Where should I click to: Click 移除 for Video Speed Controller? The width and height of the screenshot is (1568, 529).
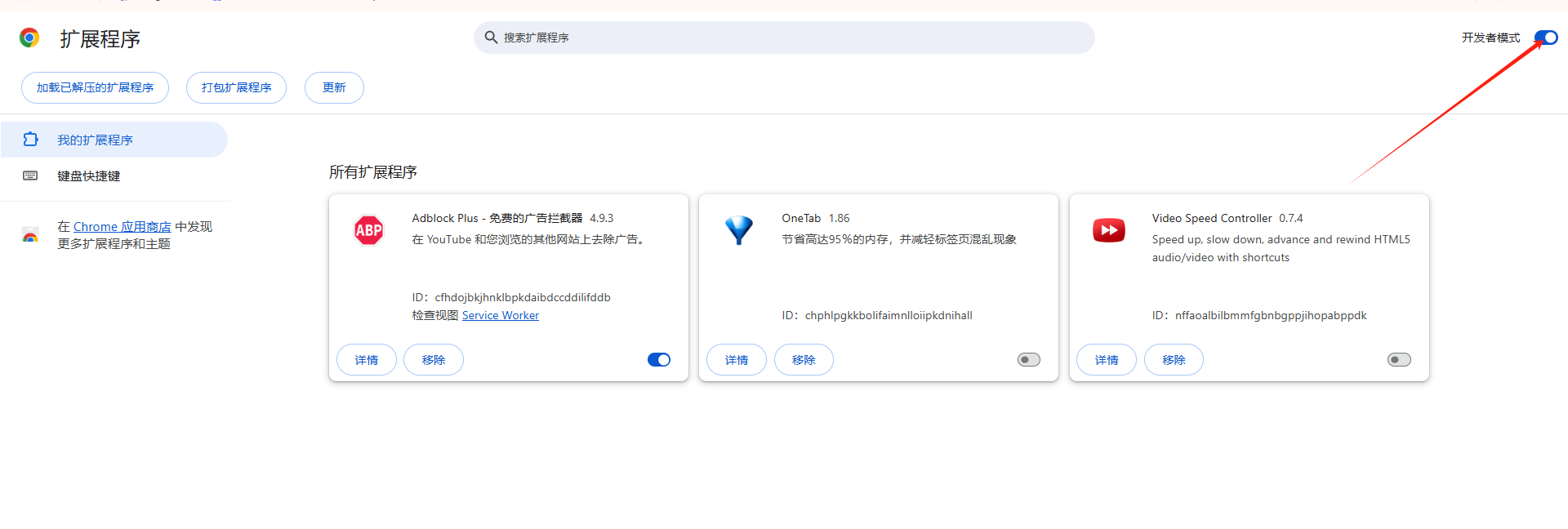click(1174, 360)
